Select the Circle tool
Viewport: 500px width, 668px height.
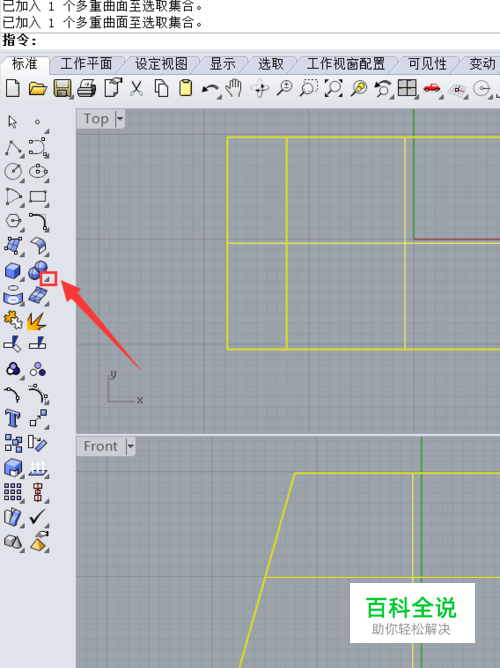[x=13, y=172]
